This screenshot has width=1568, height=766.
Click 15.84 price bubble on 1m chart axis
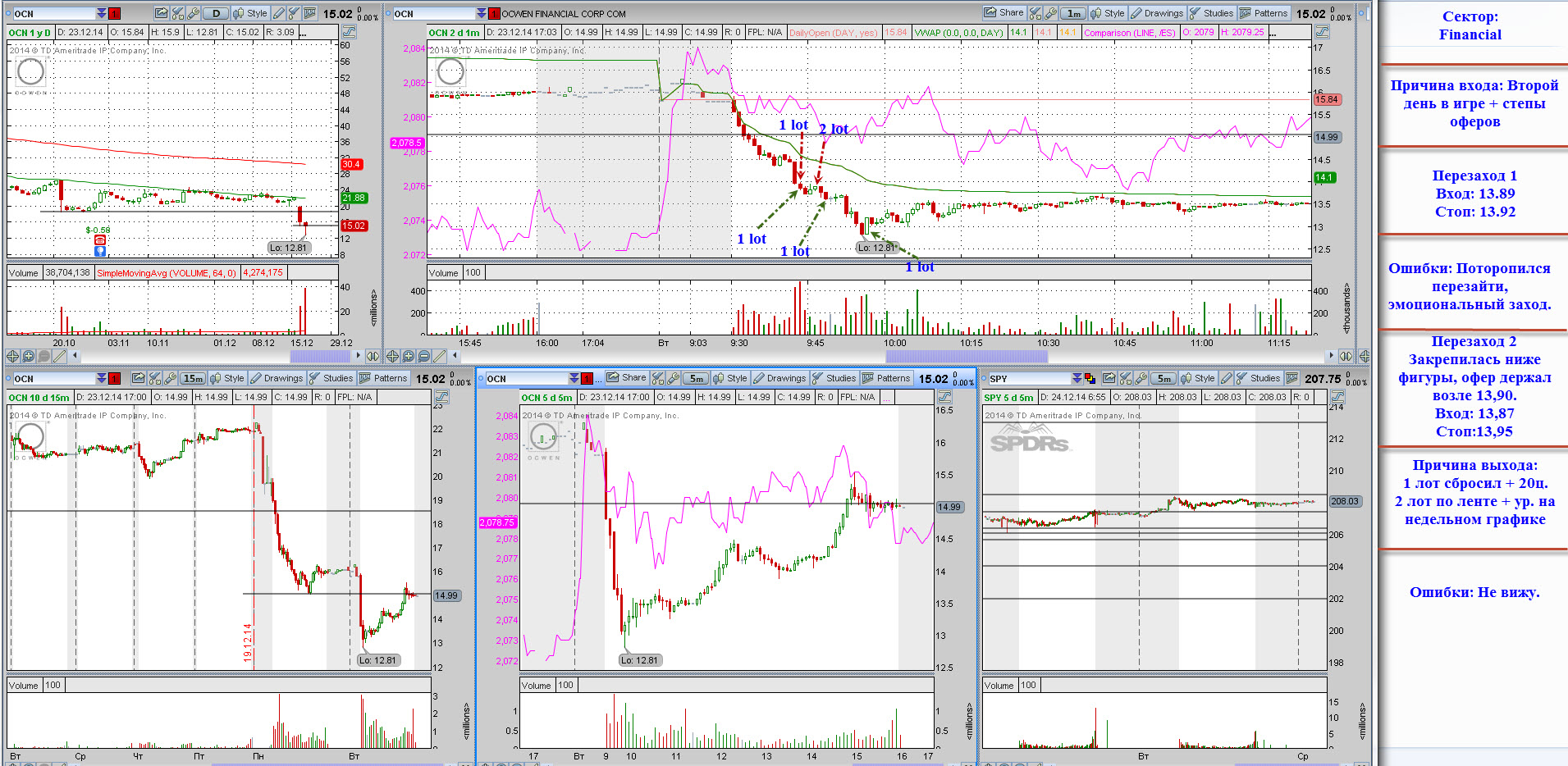click(1327, 99)
